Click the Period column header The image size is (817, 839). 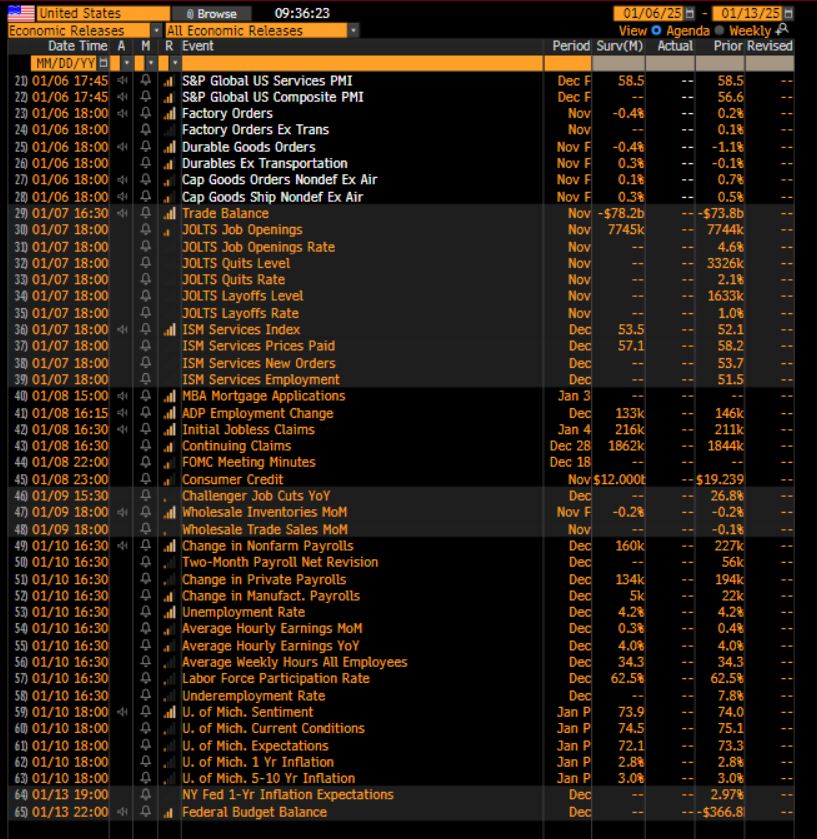tap(571, 46)
